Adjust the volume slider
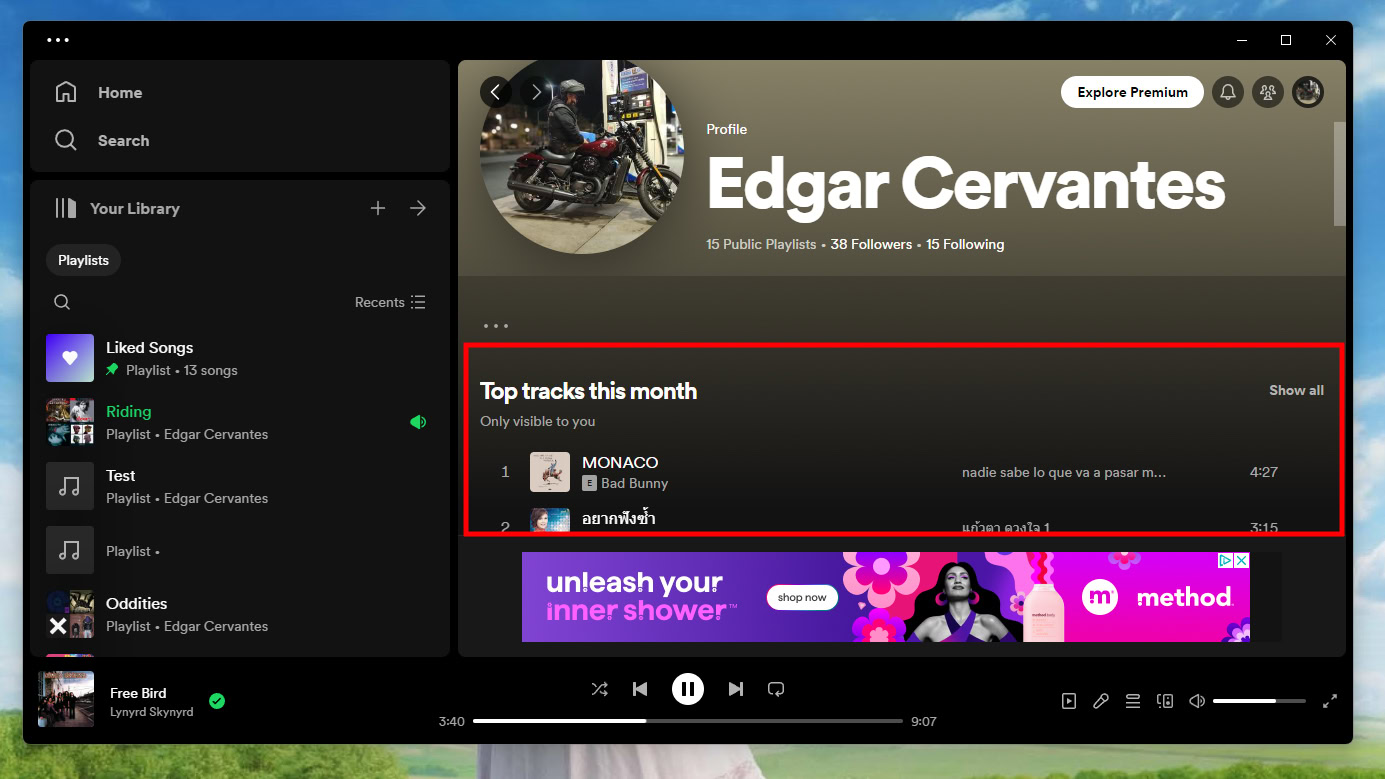 1259,701
